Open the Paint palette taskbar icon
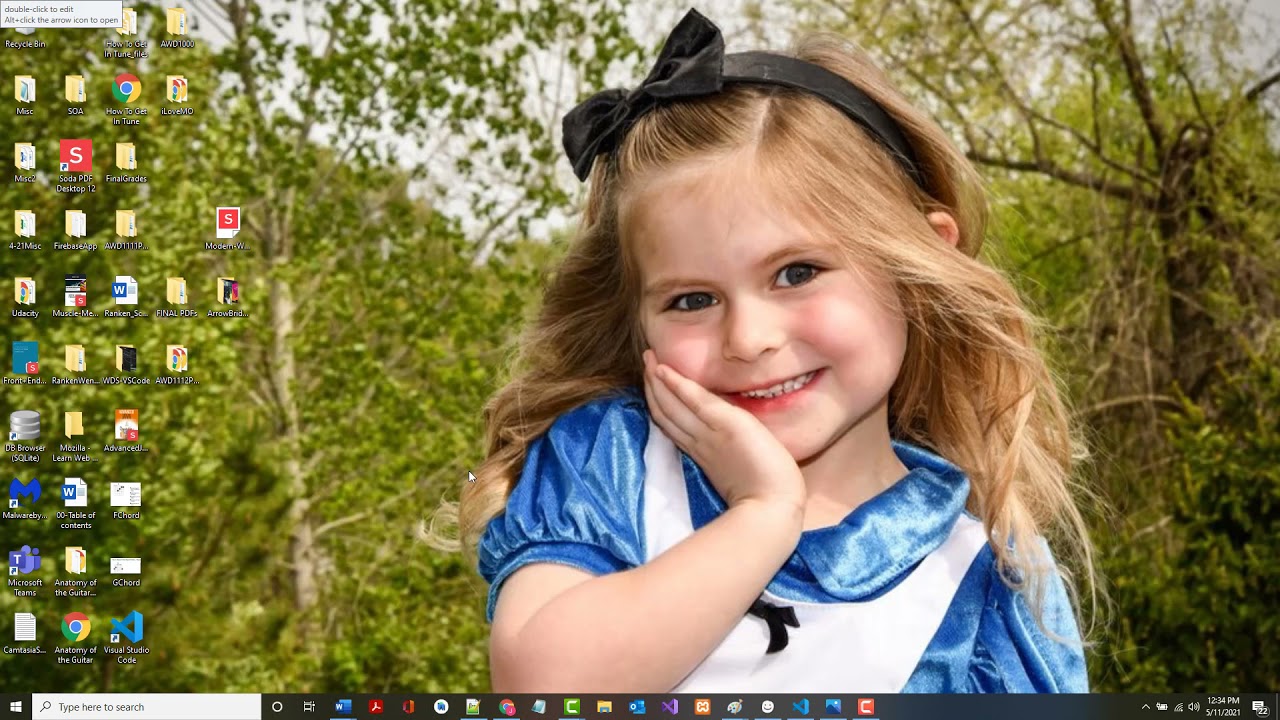 tap(735, 707)
